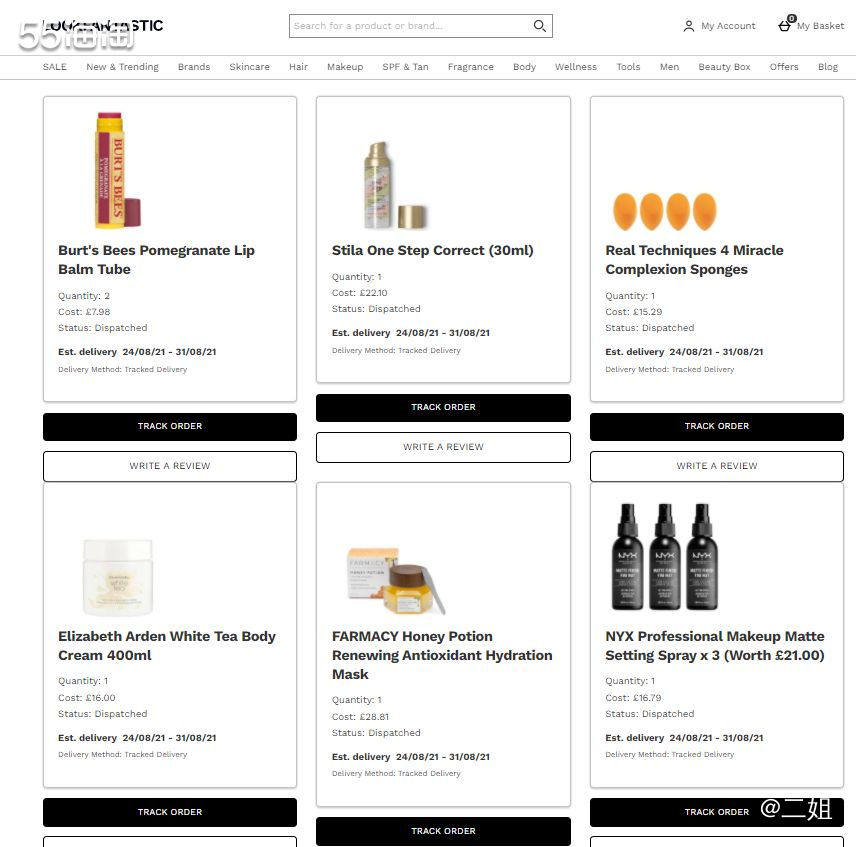Open the Brands menu
Image resolution: width=856 pixels, height=847 pixels.
tap(194, 67)
